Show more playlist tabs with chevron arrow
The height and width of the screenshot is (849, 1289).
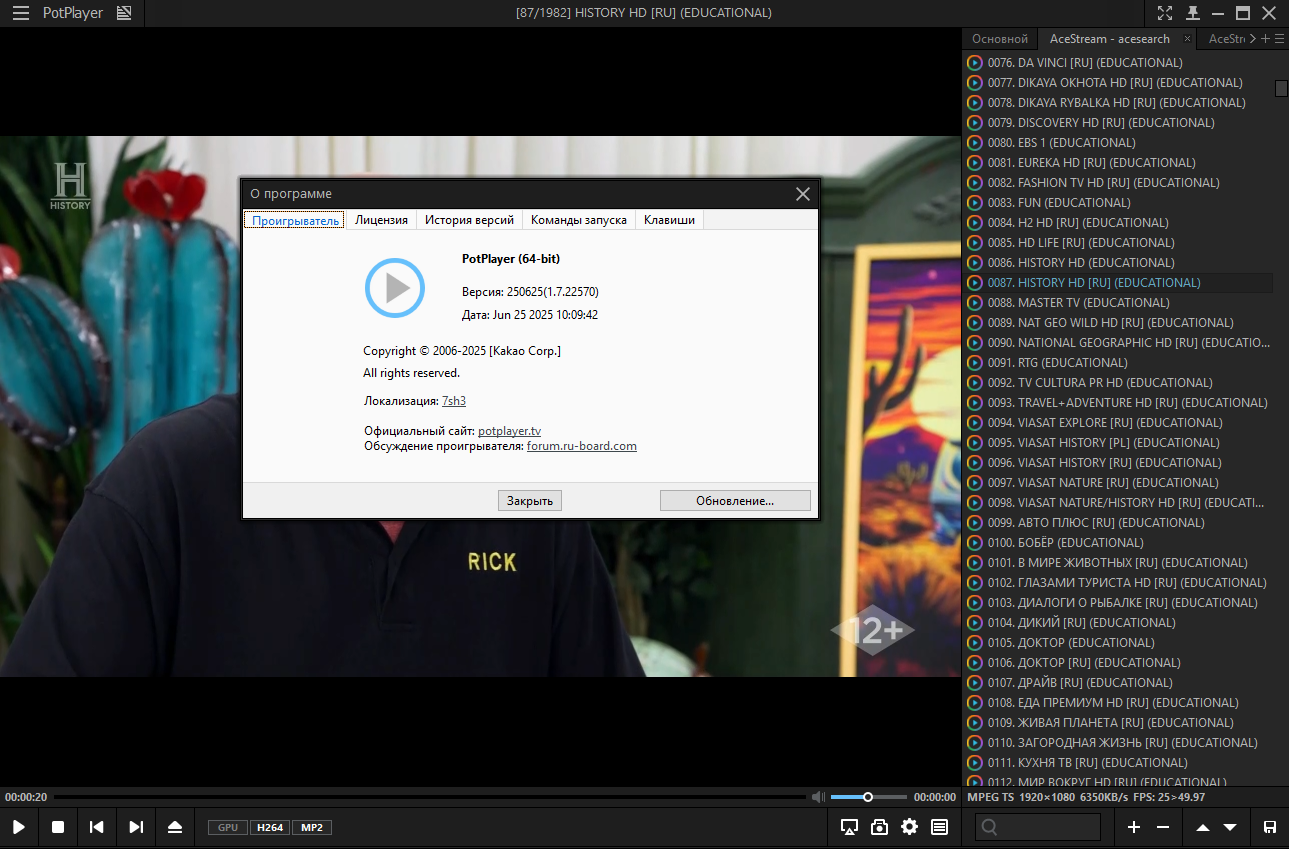[1253, 39]
